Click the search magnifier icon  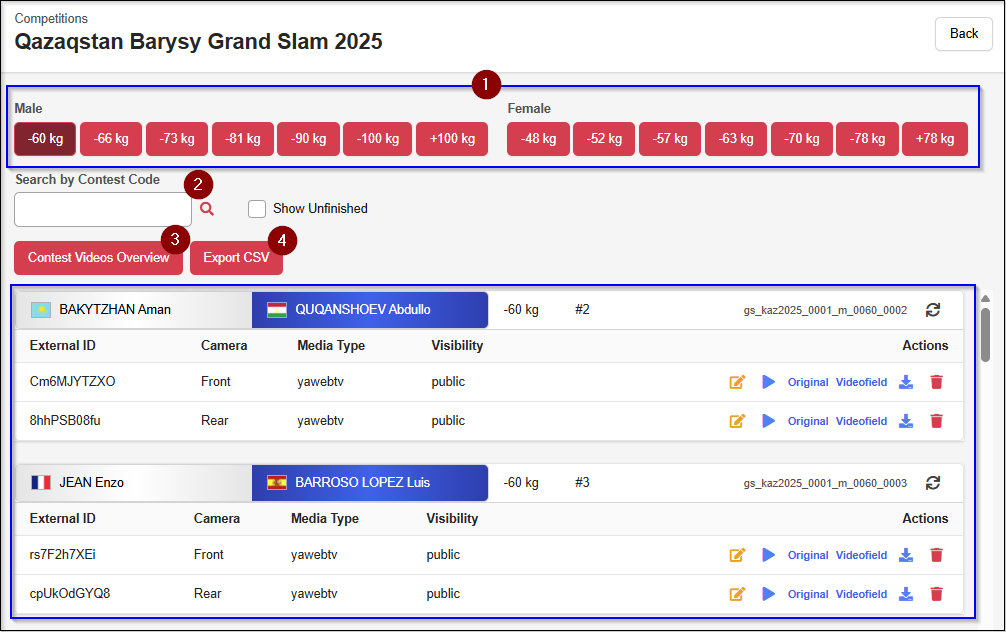click(207, 209)
